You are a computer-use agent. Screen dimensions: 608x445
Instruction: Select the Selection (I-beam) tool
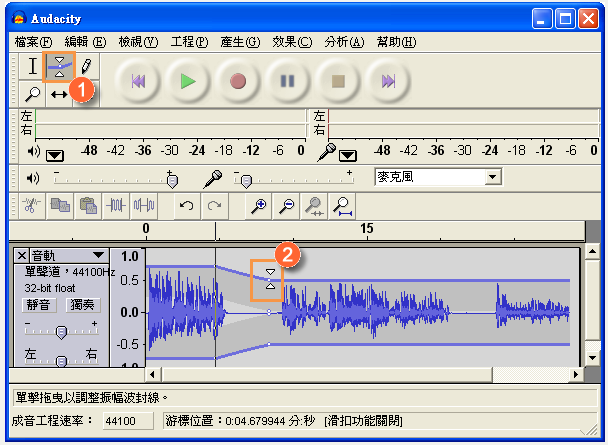coord(33,66)
